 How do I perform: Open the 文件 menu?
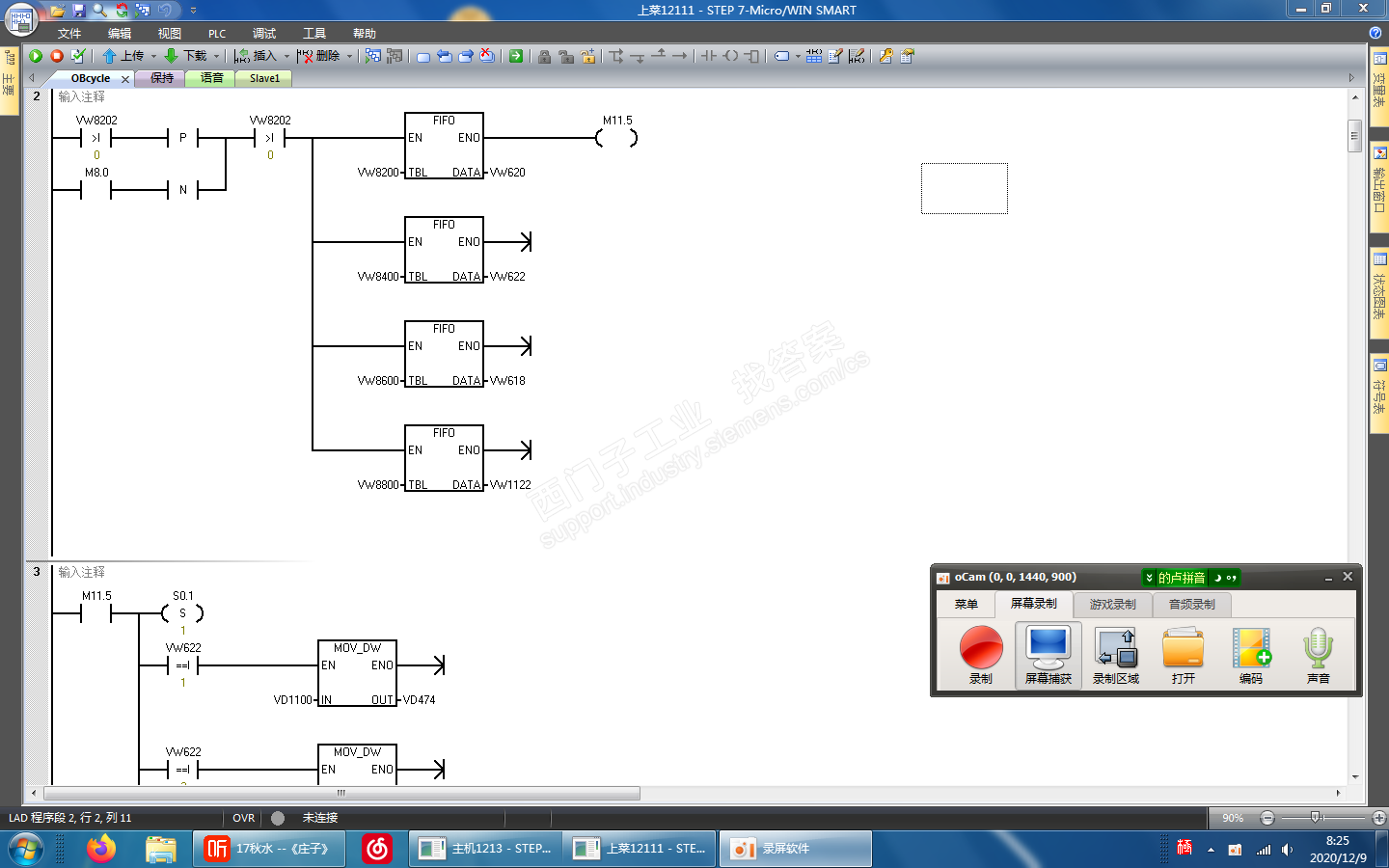click(x=69, y=34)
